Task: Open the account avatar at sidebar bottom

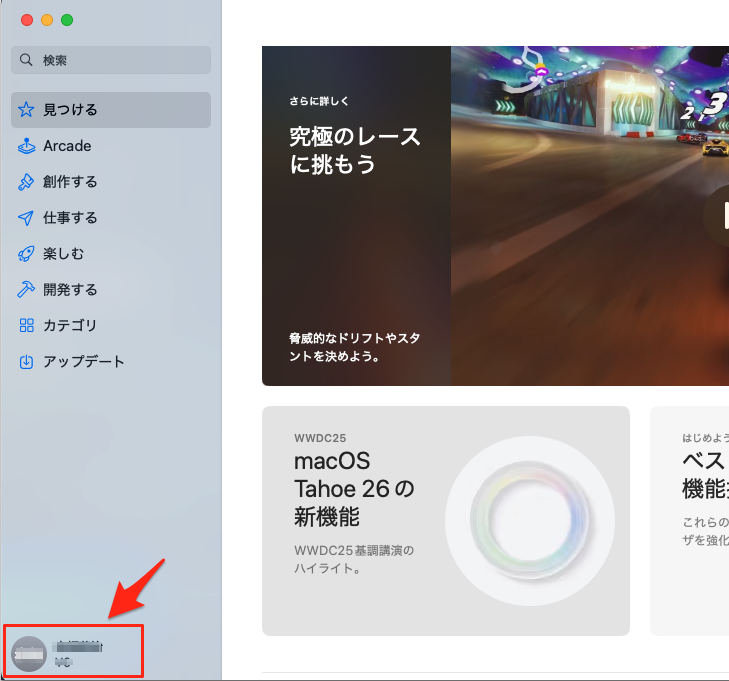Action: 27,652
